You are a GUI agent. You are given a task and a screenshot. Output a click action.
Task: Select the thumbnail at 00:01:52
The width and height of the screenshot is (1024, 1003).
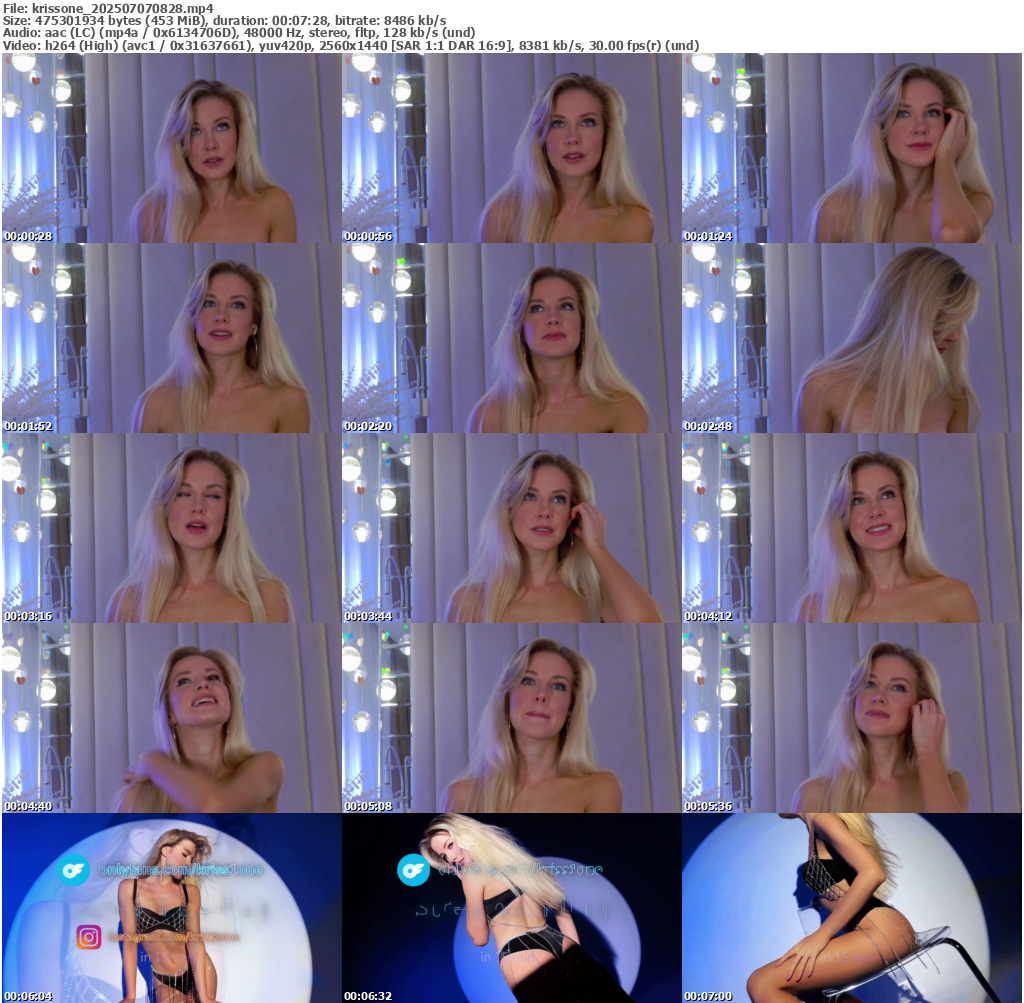pyautogui.click(x=171, y=338)
